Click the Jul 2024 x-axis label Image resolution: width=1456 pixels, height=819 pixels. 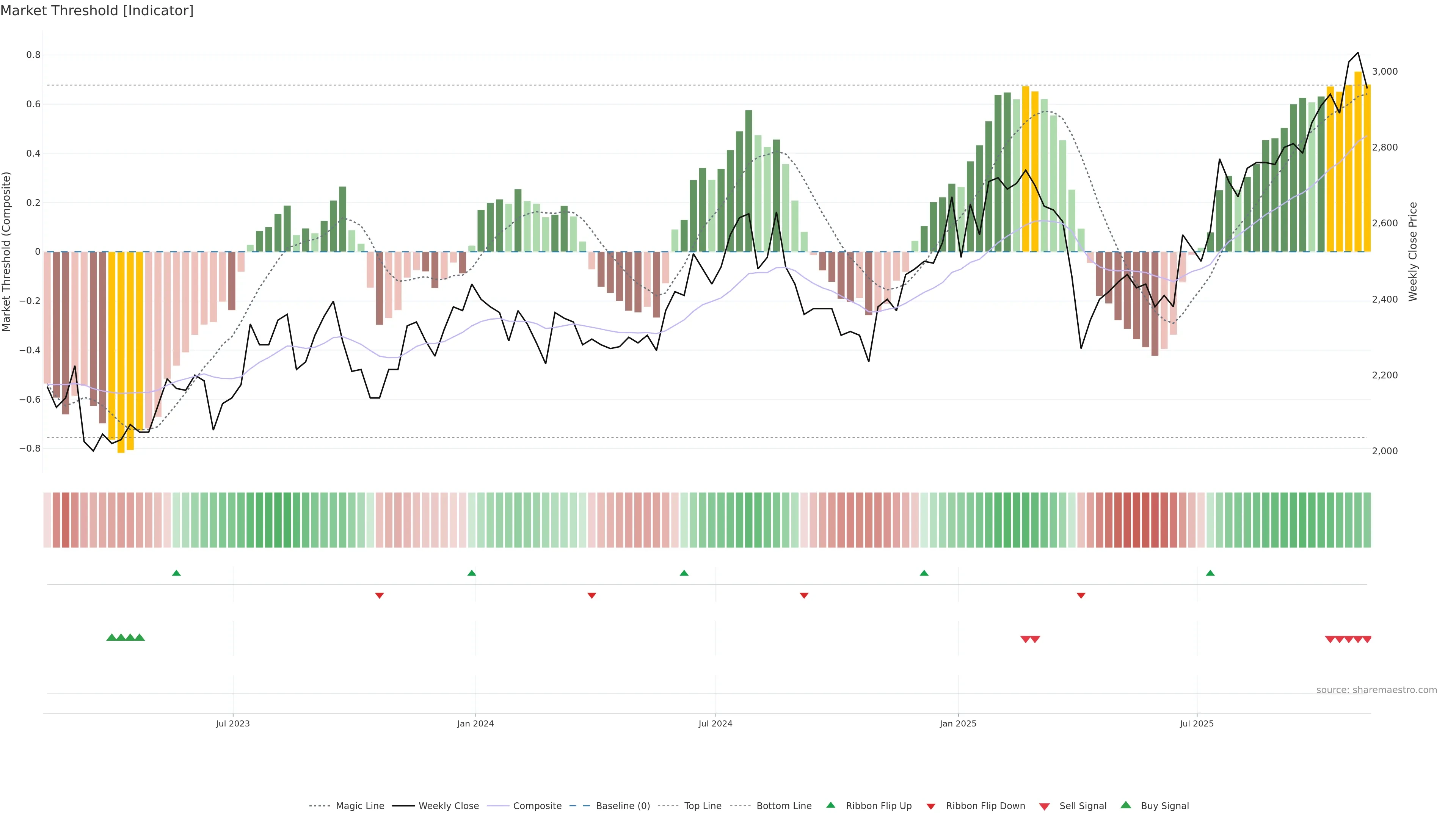(715, 723)
